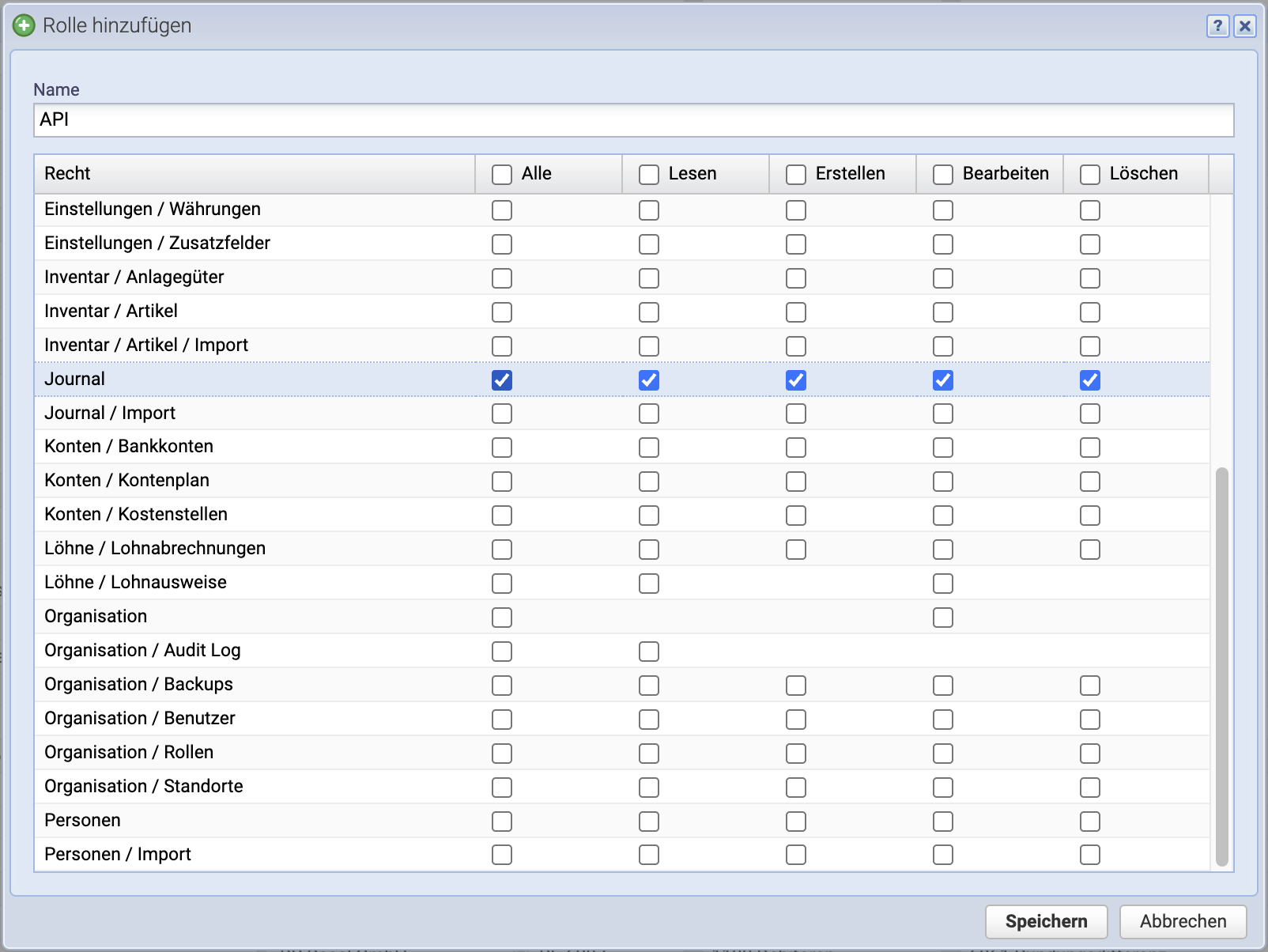
Task: Select Alle for Organisation / Audit Log
Action: click(x=502, y=652)
